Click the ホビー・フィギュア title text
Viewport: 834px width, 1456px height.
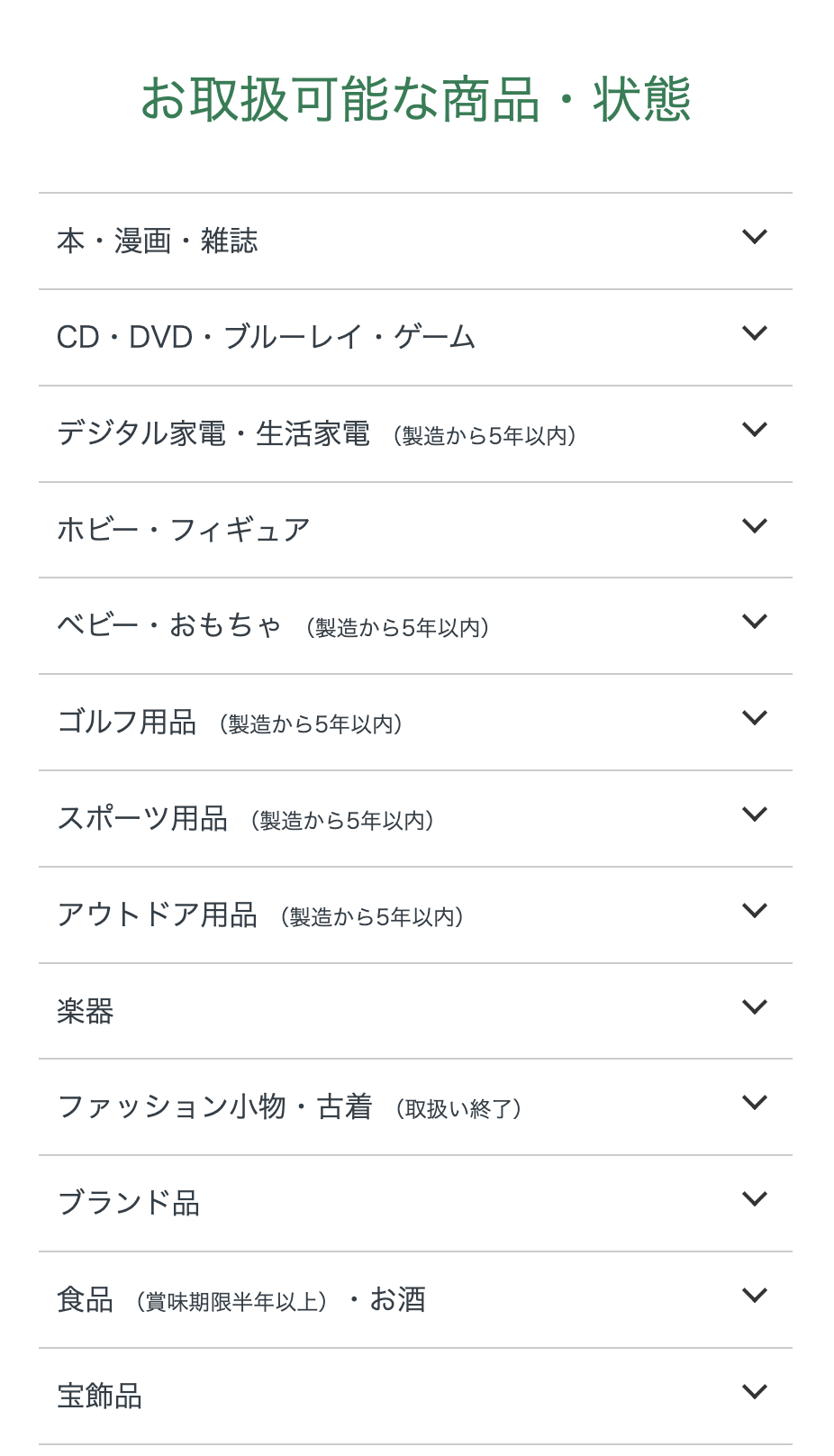click(184, 530)
